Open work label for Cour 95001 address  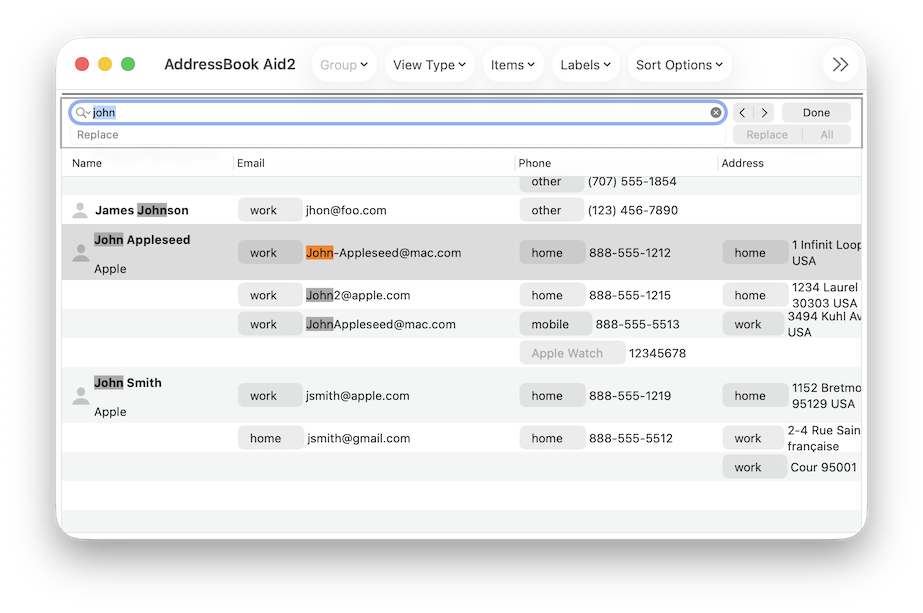point(755,467)
